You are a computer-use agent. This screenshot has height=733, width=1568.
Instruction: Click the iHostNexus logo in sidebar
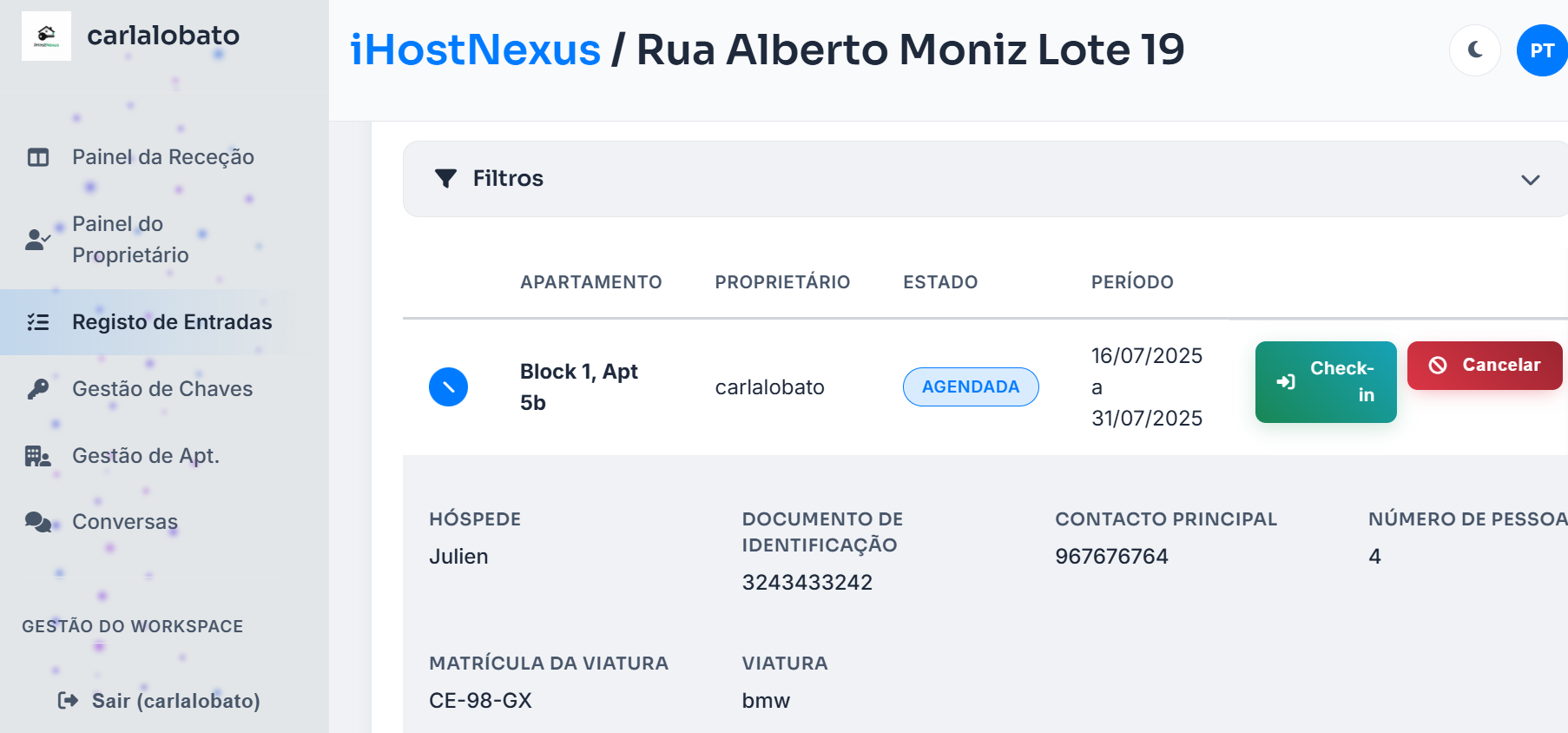(47, 36)
